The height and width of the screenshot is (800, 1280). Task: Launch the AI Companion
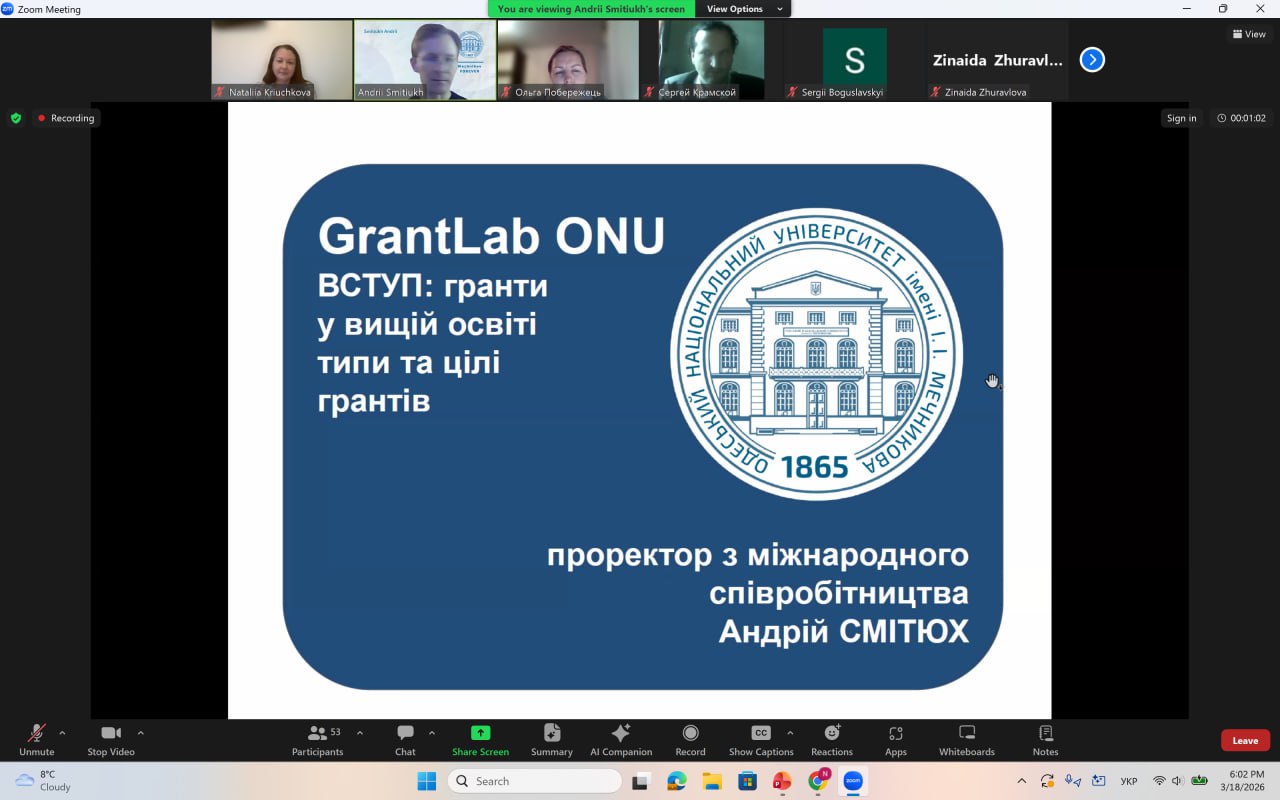click(620, 739)
